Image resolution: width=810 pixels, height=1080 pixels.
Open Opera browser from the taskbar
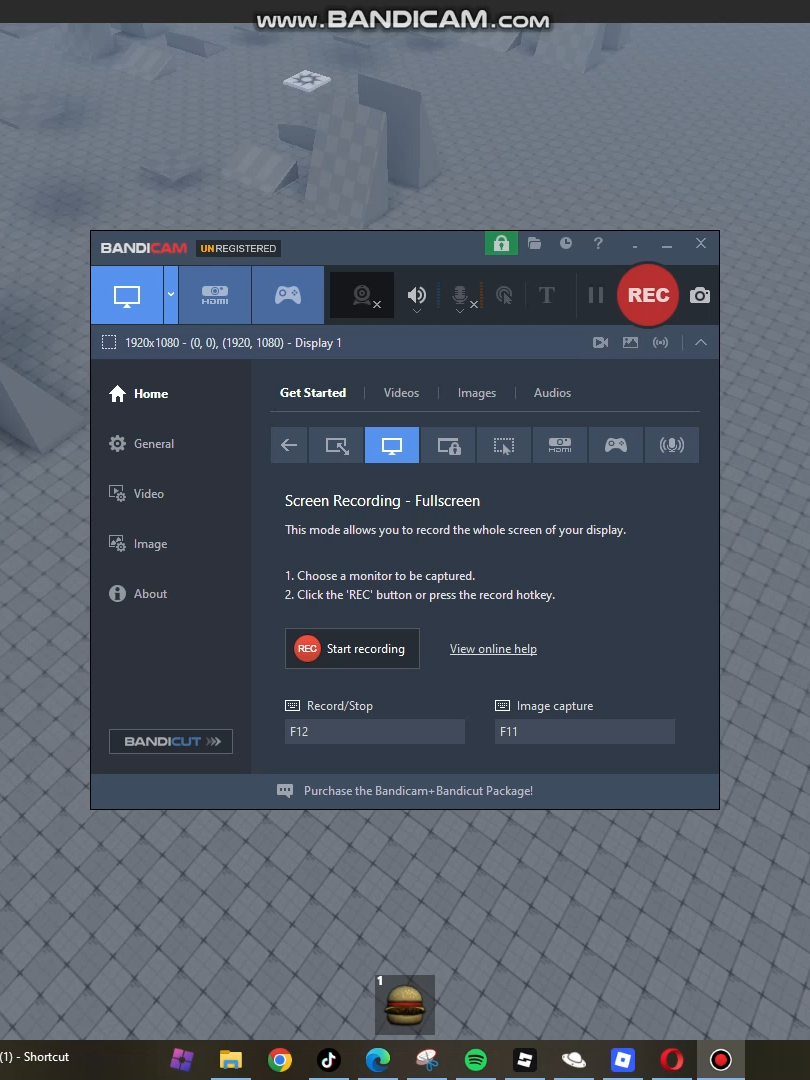[x=672, y=1059]
